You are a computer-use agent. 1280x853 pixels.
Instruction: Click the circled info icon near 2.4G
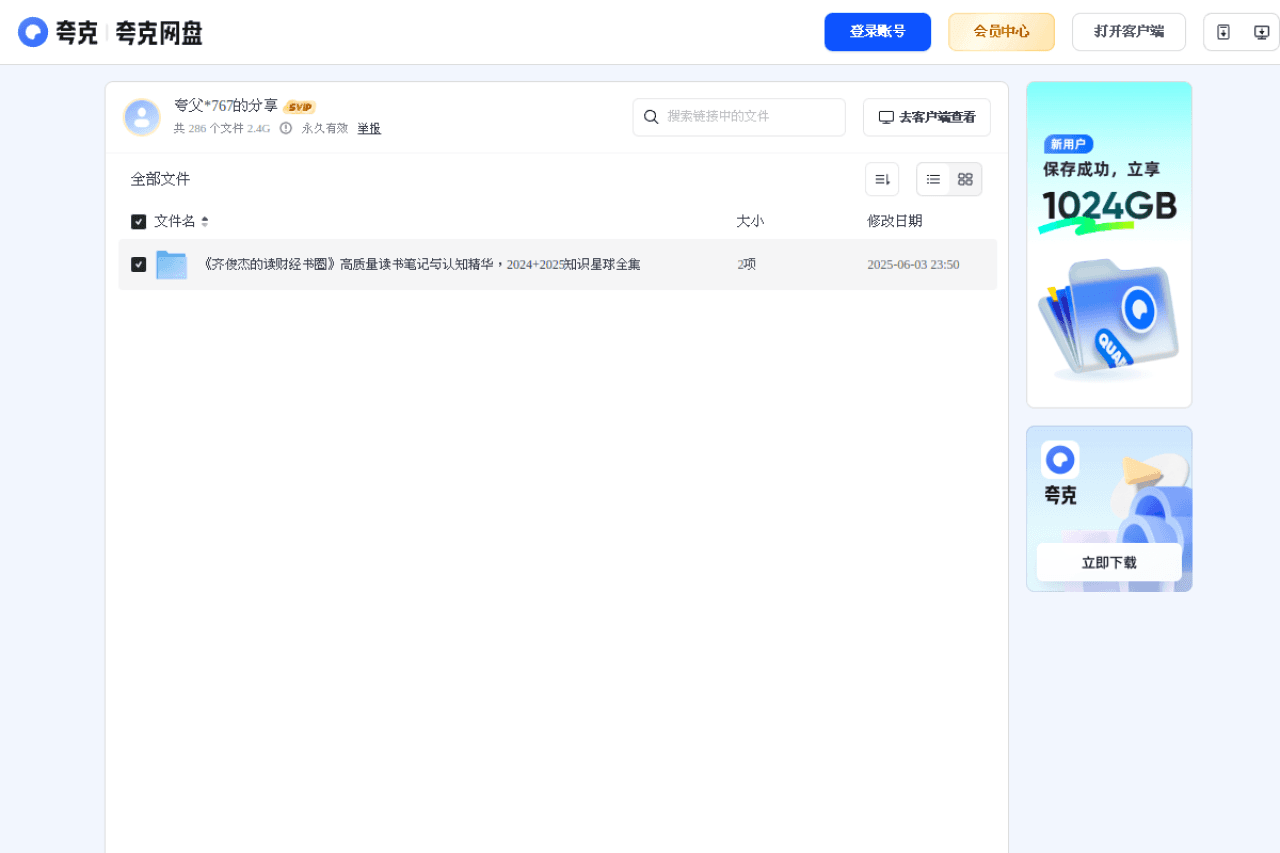(x=286, y=128)
